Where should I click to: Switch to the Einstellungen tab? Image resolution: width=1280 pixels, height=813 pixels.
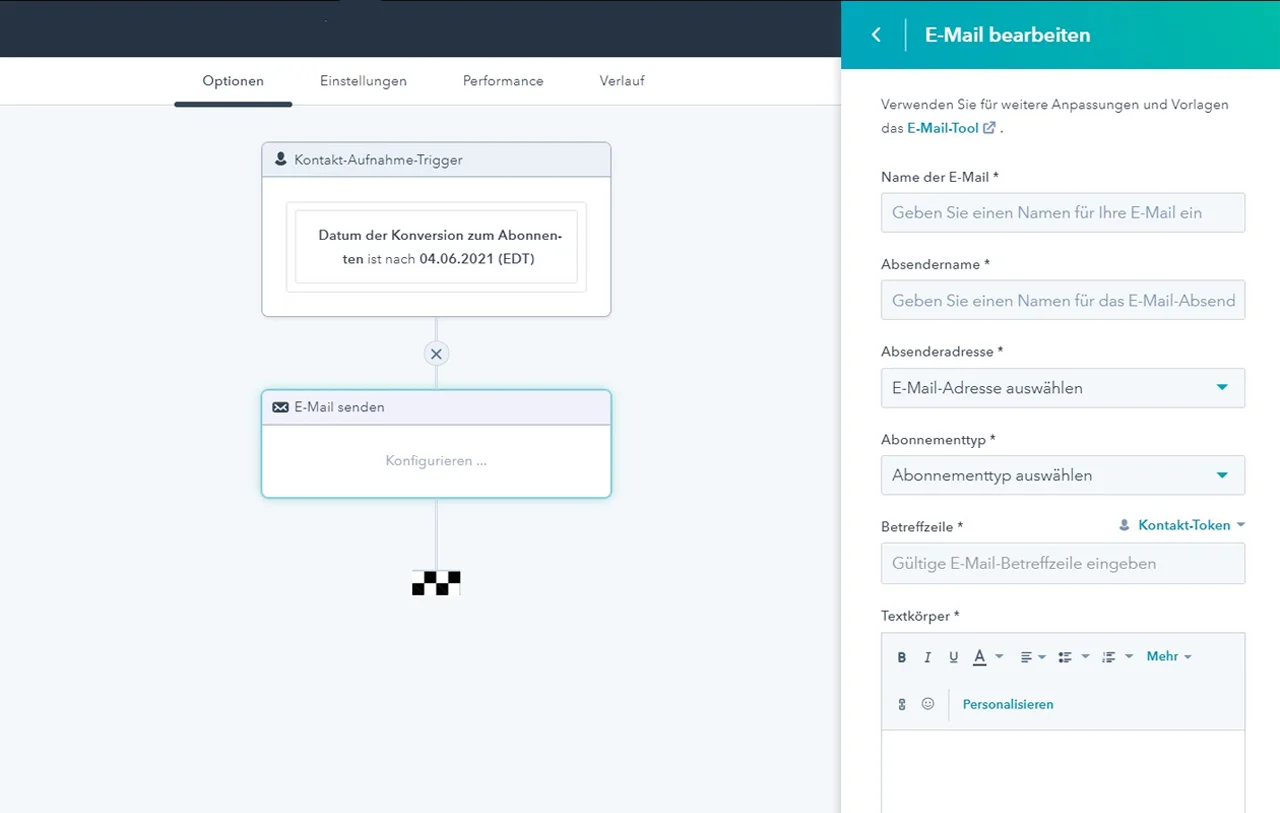click(x=363, y=81)
